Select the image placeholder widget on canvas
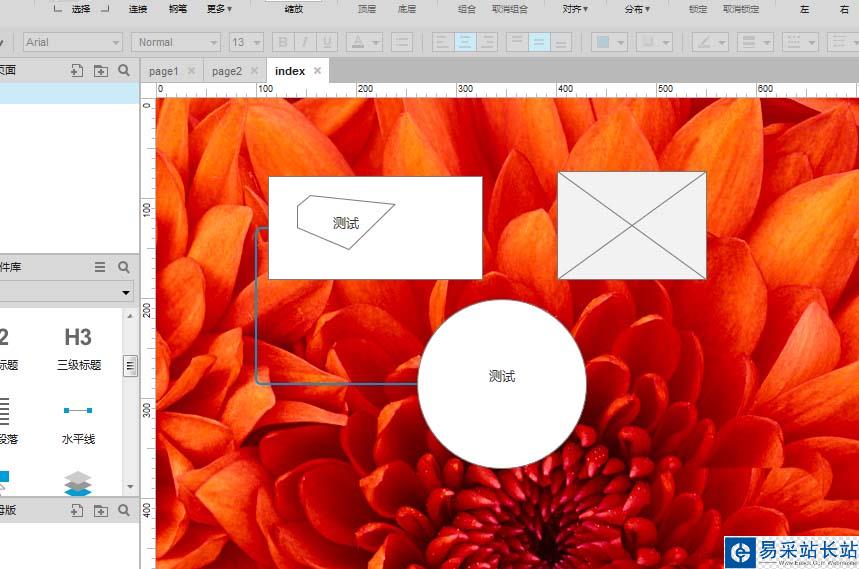The height and width of the screenshot is (569, 859). pos(632,225)
